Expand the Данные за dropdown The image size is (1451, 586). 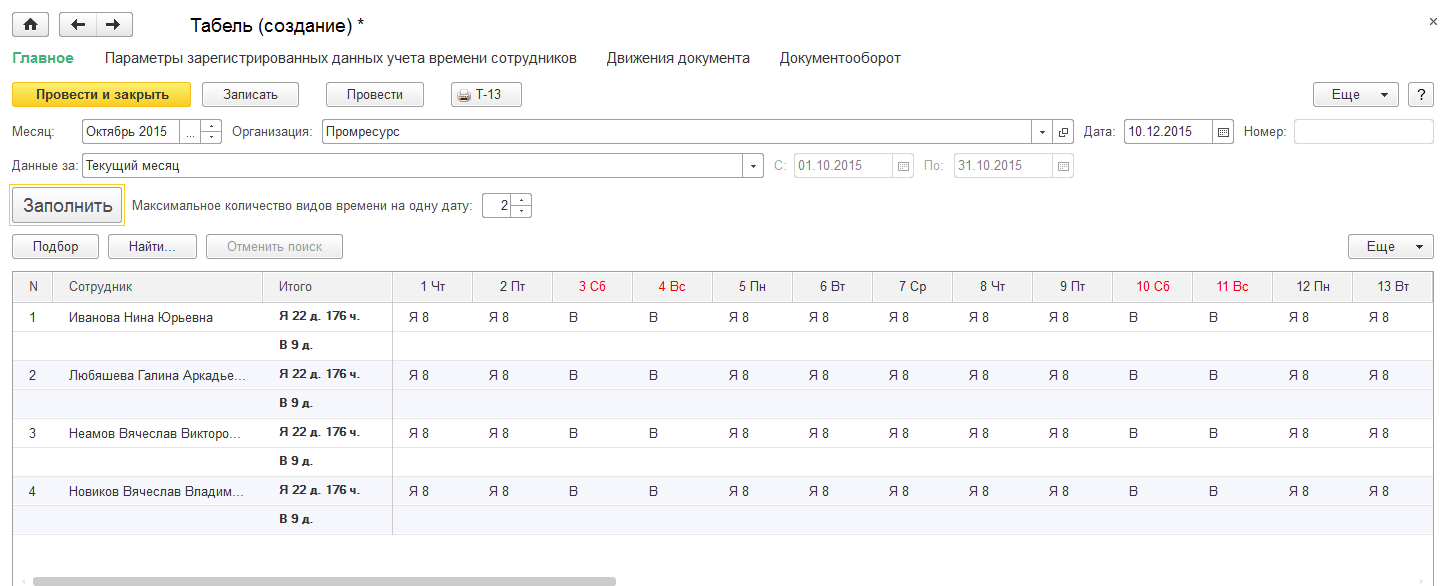tap(753, 166)
